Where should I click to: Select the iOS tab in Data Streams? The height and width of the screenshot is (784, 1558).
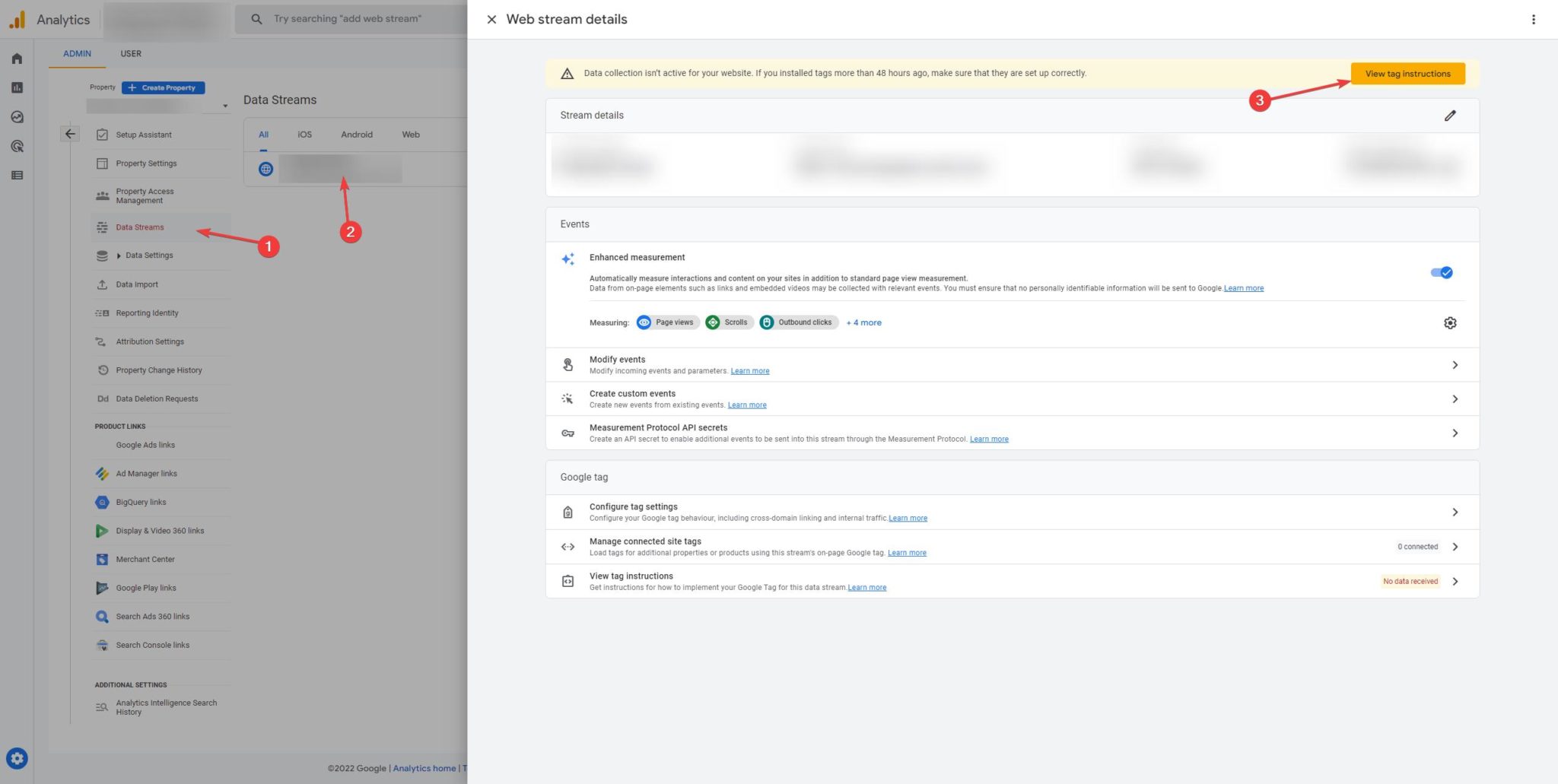304,134
